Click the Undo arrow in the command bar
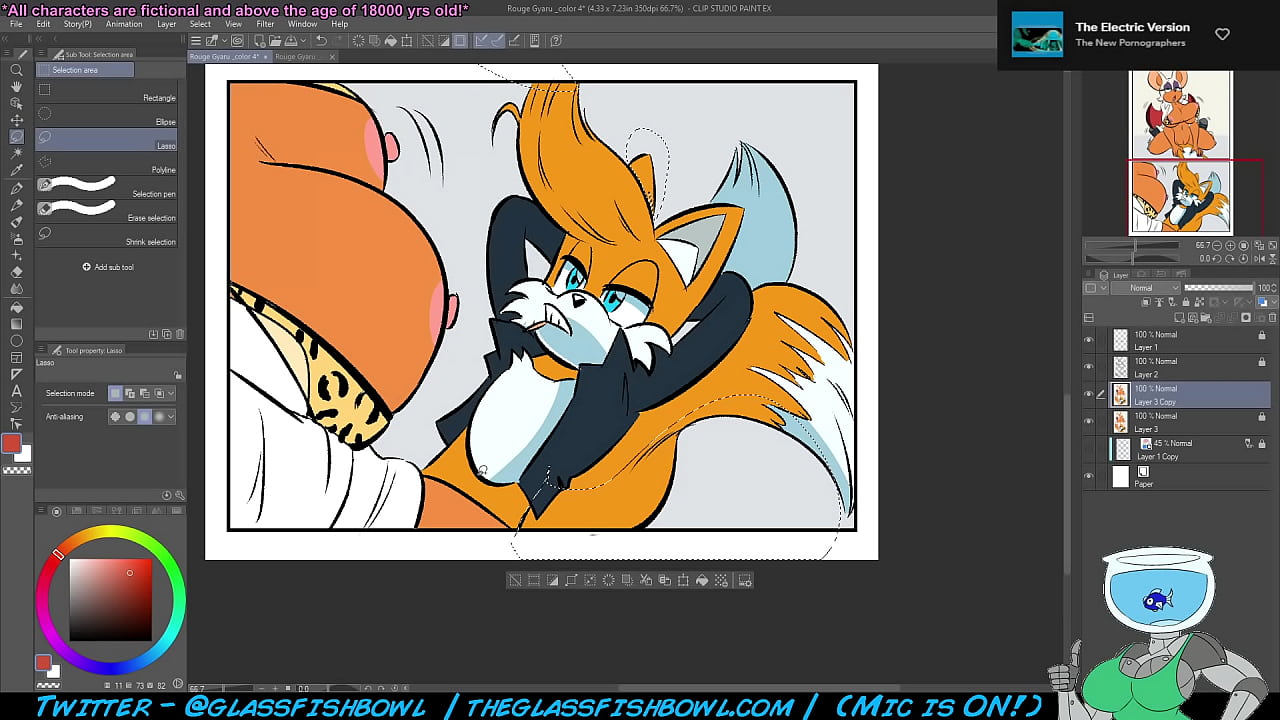Screen dimensions: 1280x720 pyautogui.click(x=321, y=41)
